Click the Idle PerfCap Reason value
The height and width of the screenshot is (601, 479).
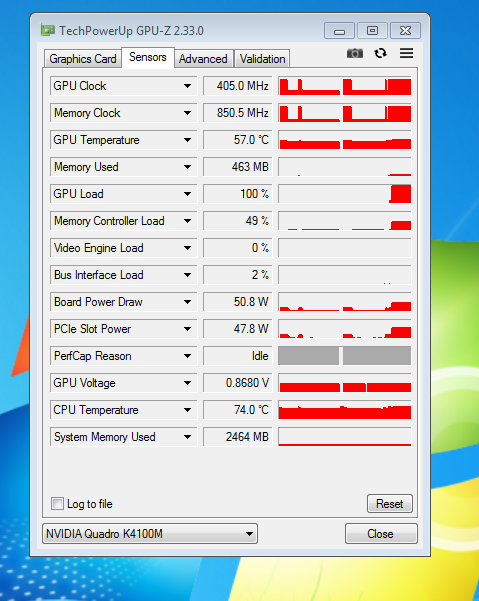click(238, 356)
